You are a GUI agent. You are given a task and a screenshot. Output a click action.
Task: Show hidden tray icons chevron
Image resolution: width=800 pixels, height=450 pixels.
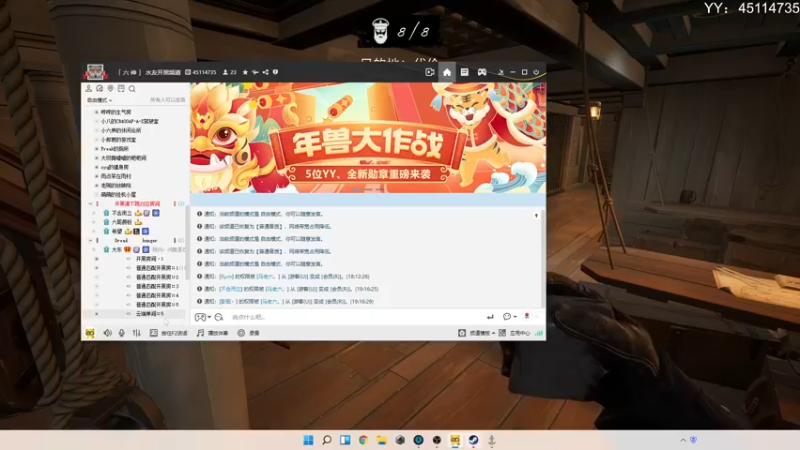pos(683,440)
